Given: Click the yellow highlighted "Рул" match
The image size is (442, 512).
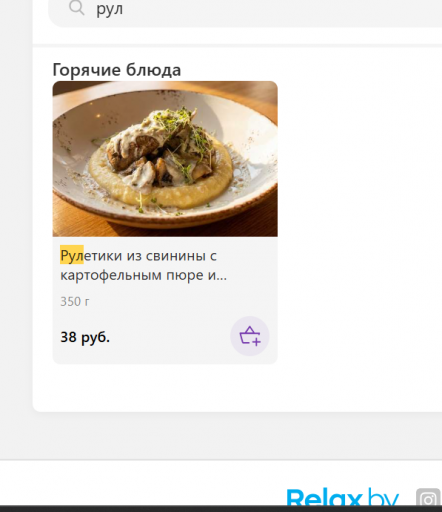Looking at the screenshot, I should (x=72, y=256).
